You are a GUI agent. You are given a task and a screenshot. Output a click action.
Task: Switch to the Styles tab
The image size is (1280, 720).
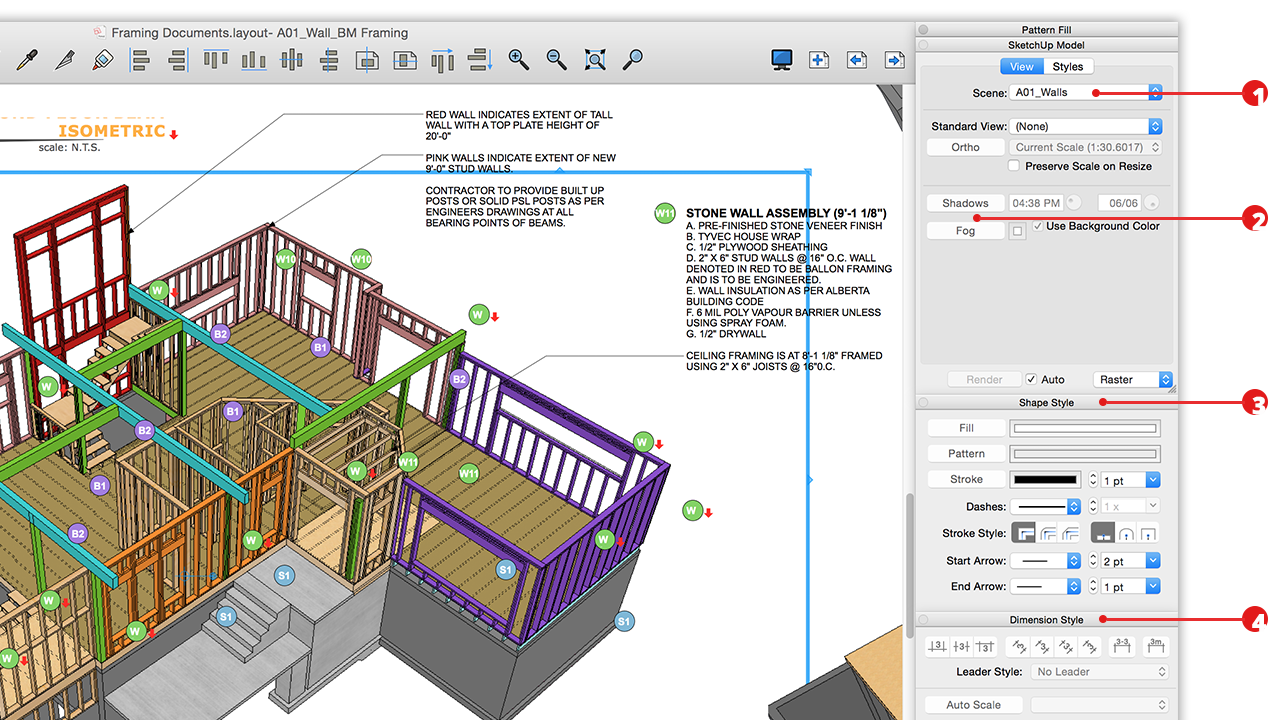(1067, 66)
